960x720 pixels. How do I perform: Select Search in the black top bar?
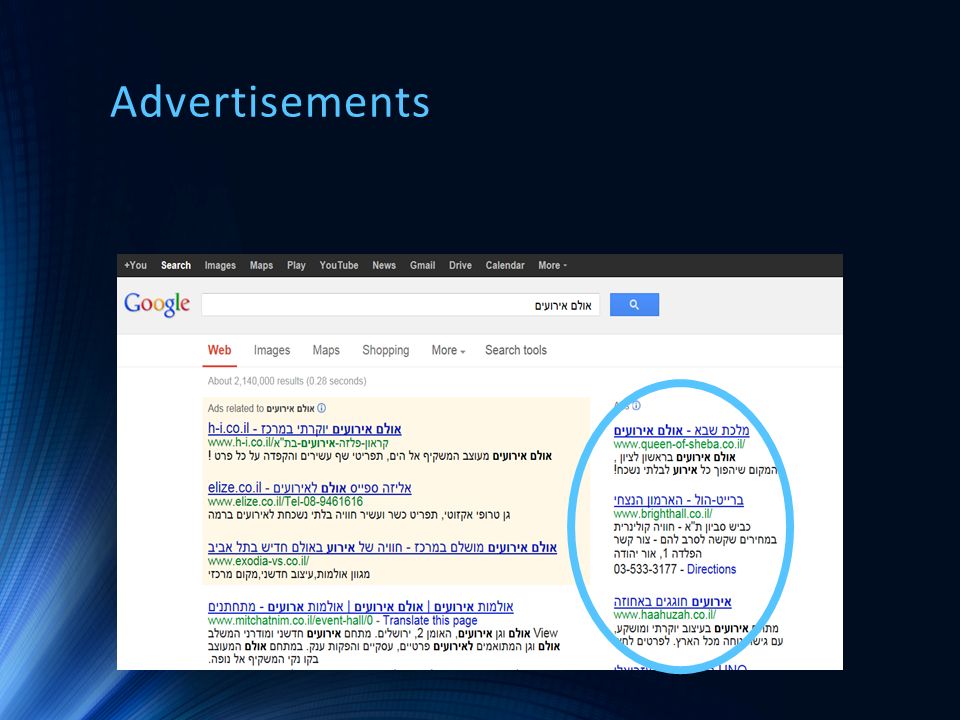coord(176,265)
